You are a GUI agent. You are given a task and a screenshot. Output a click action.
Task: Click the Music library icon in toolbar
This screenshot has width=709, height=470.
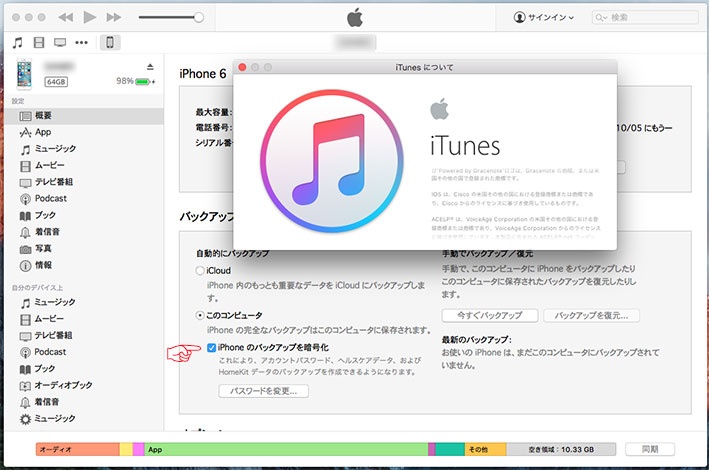[17, 43]
